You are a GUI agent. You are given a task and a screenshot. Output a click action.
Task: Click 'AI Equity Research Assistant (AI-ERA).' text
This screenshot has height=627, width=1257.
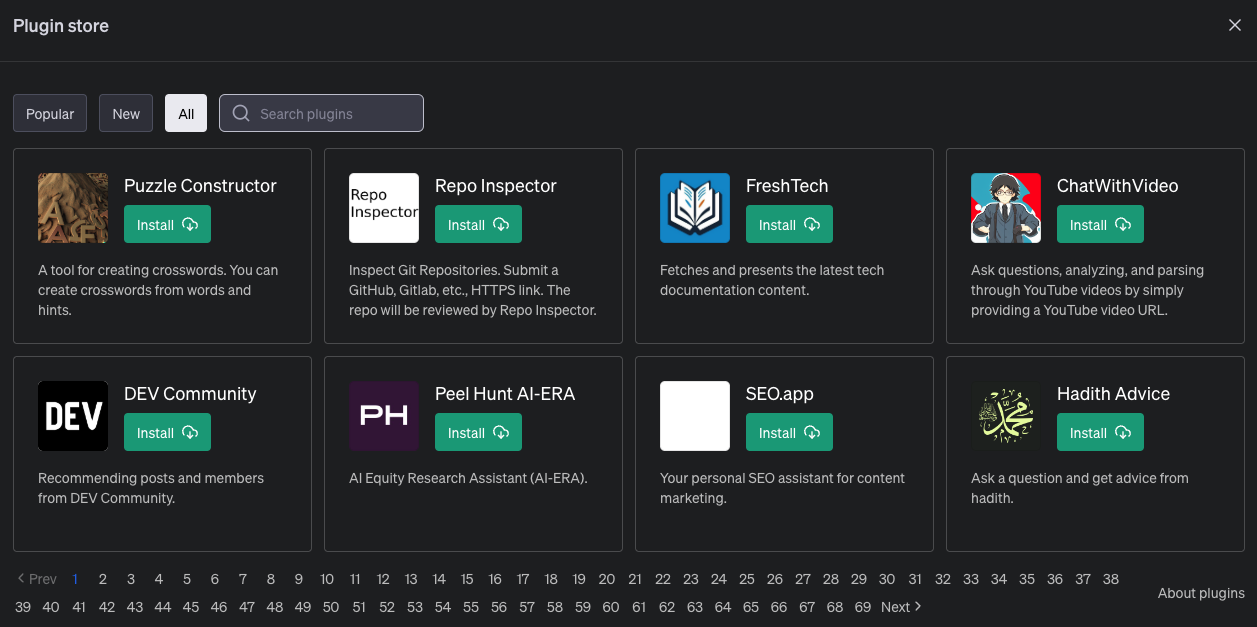tap(468, 478)
